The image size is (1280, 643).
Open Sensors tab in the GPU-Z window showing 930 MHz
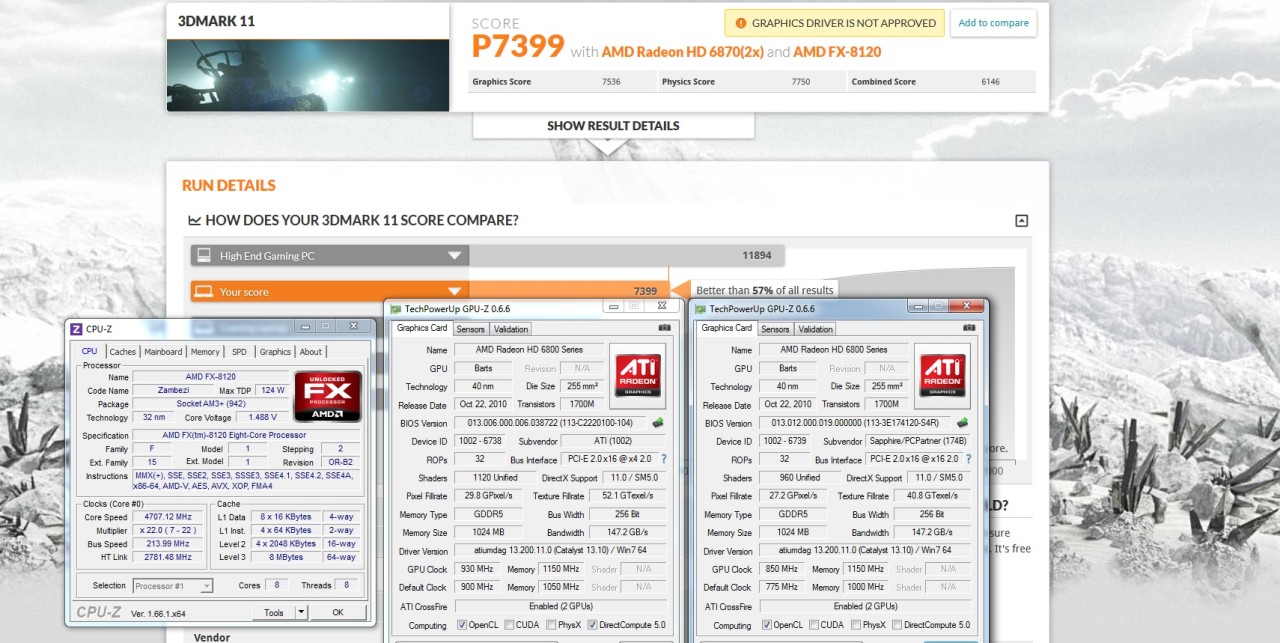[470, 329]
